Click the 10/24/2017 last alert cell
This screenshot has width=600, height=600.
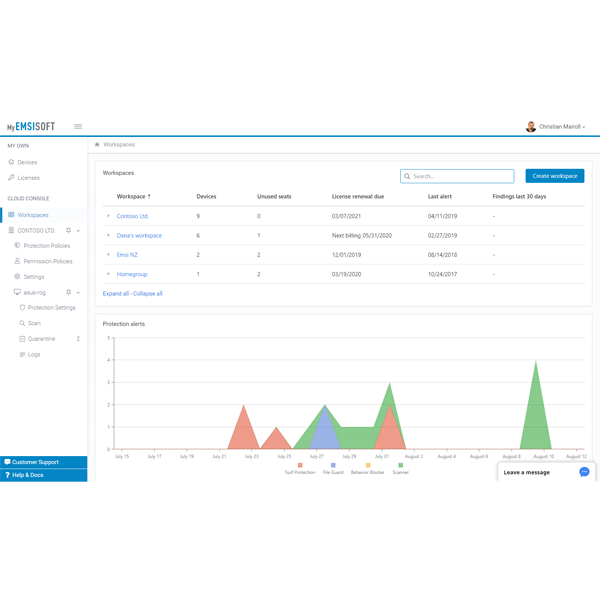coord(442,274)
